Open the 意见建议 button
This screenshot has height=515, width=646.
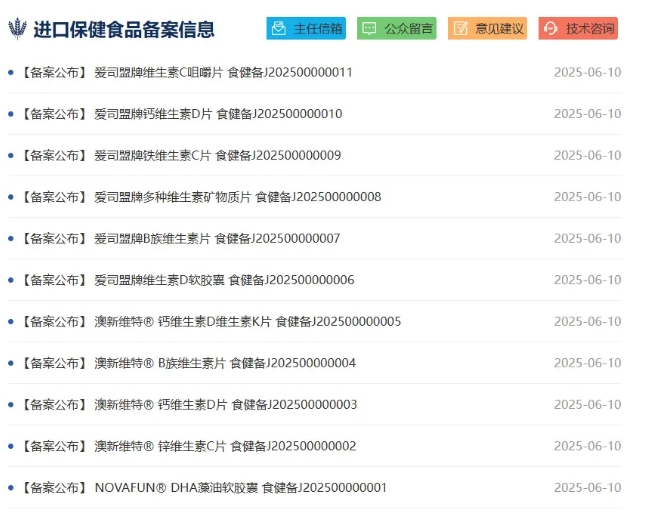tap(487, 28)
